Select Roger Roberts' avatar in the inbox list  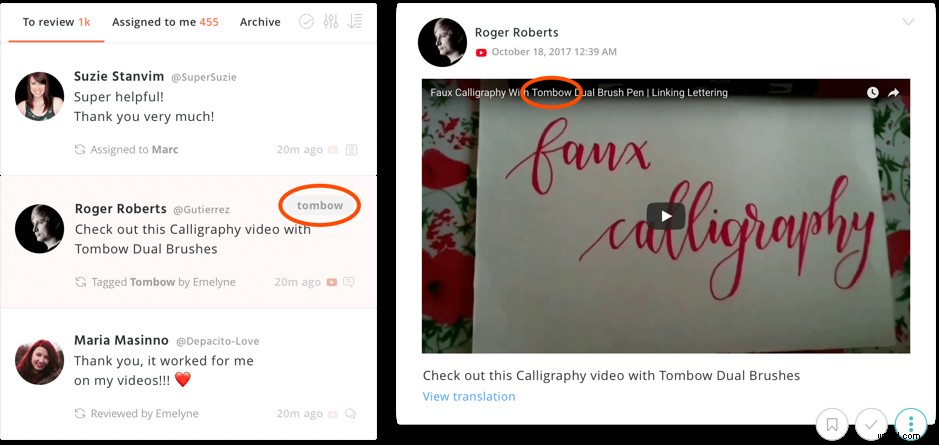coord(40,228)
